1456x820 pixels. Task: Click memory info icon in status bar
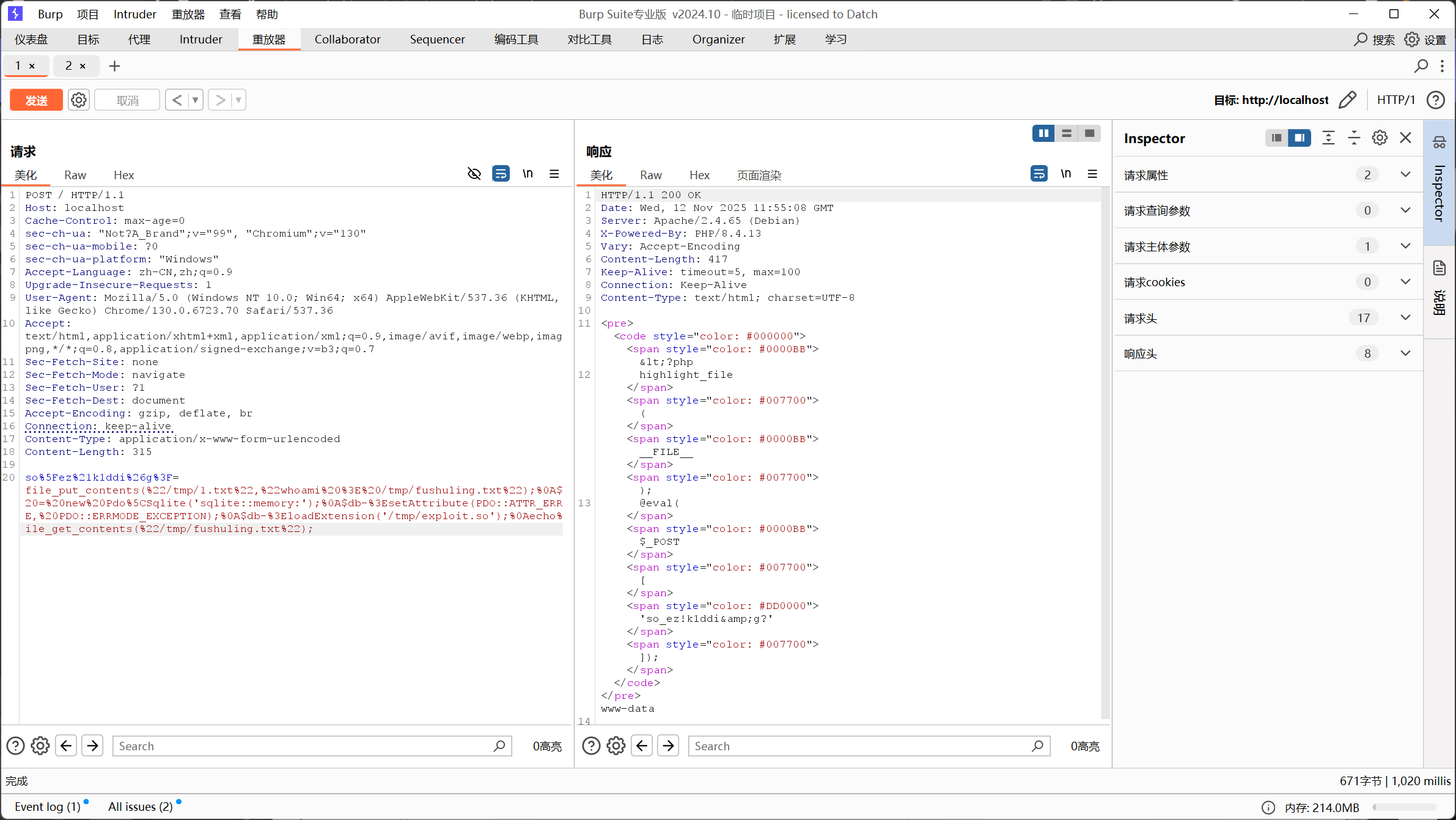(1268, 808)
